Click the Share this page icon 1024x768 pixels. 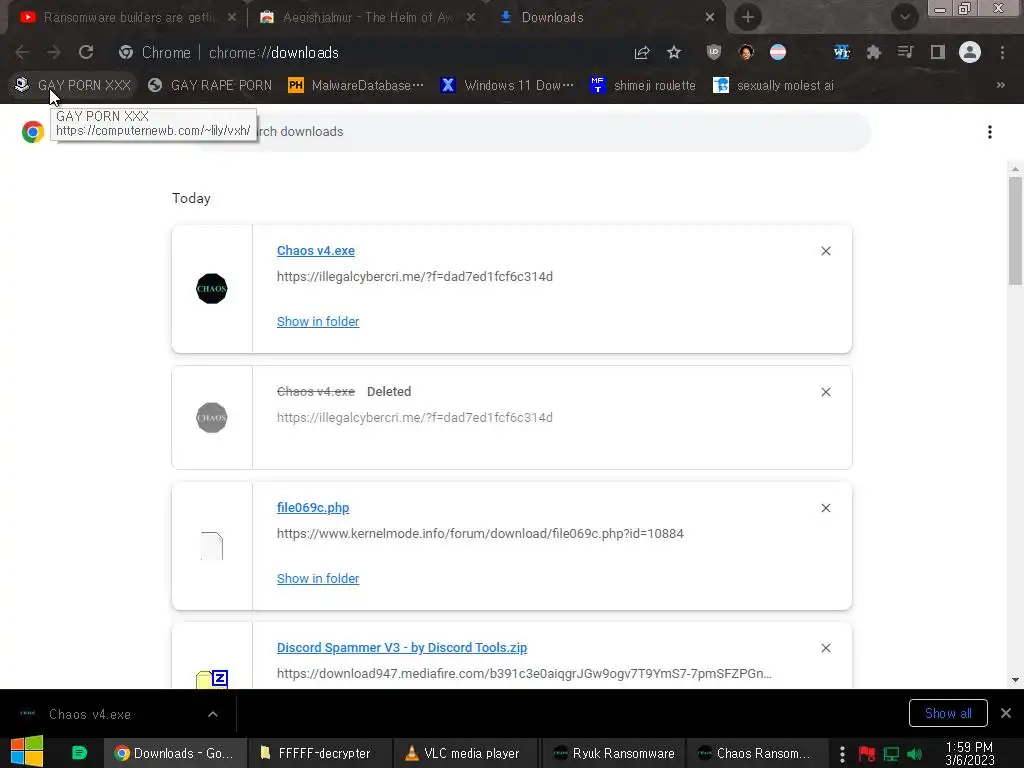pyautogui.click(x=642, y=52)
